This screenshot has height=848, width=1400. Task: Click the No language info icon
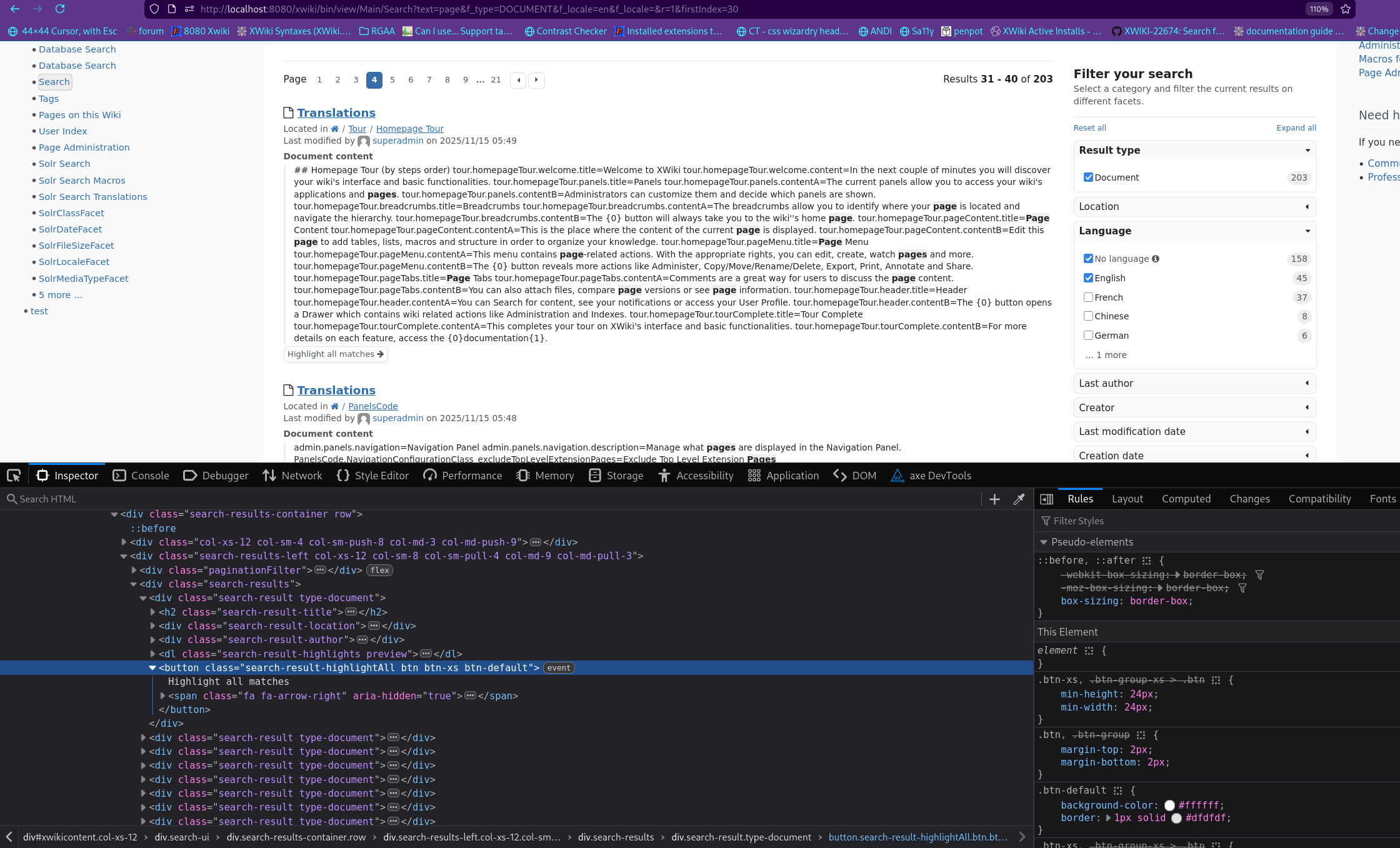1156,259
